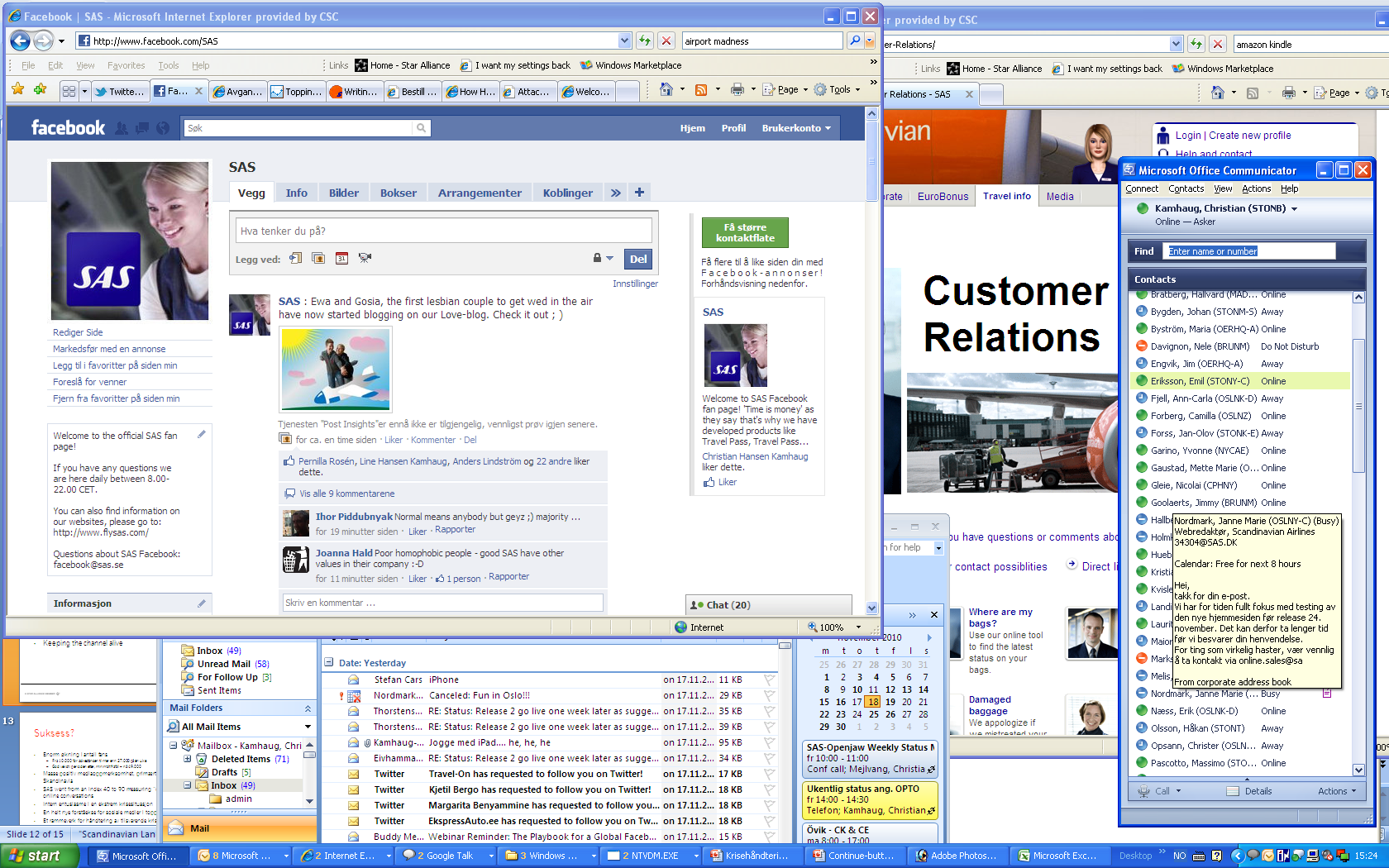Viewport: 1389px width, 868px height.
Task: Open the Mail button in Outlook navigation
Action: (x=240, y=828)
